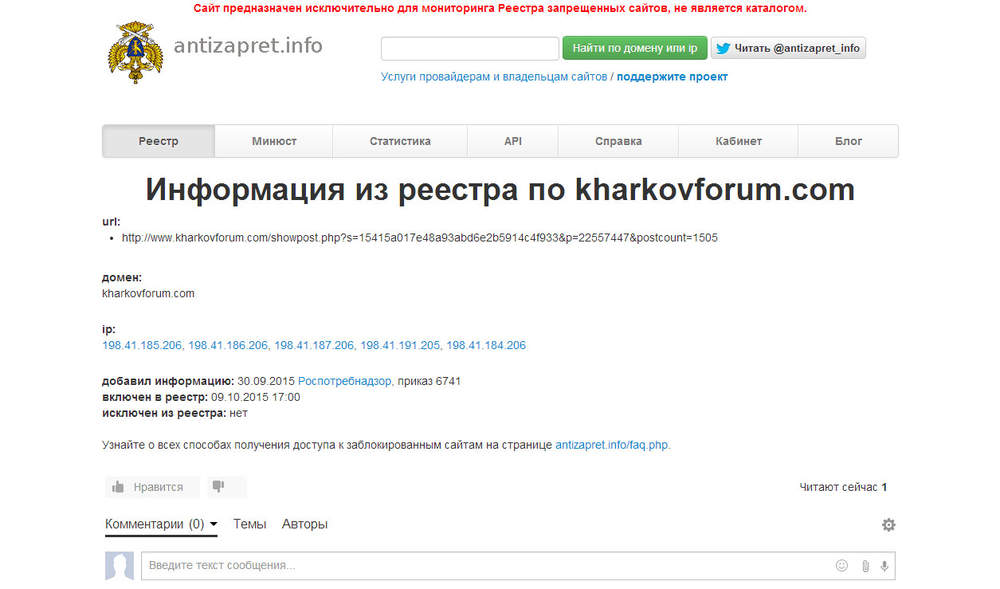Click the Нравится like button

point(152,487)
